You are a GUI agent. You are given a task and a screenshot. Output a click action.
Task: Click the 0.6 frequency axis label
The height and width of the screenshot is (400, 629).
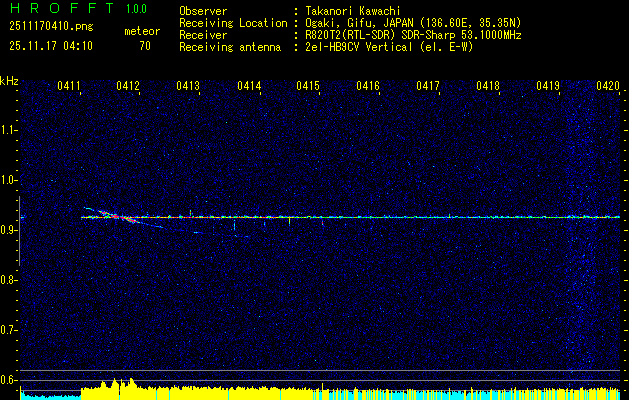[10, 379]
